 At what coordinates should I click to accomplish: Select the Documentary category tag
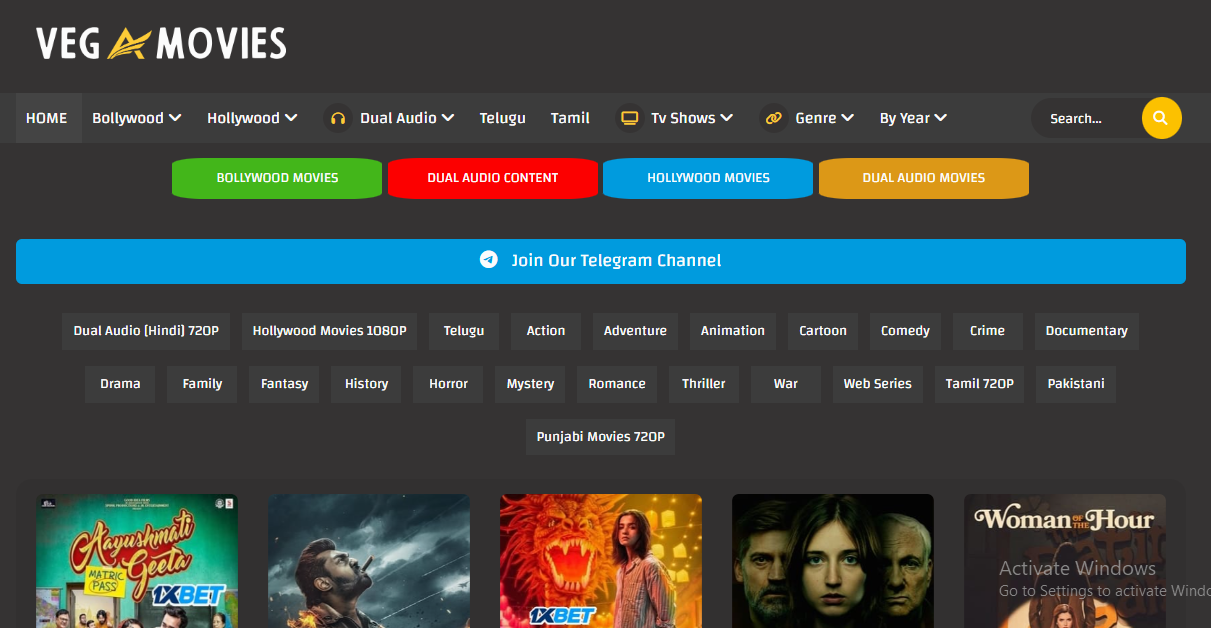[x=1086, y=331]
